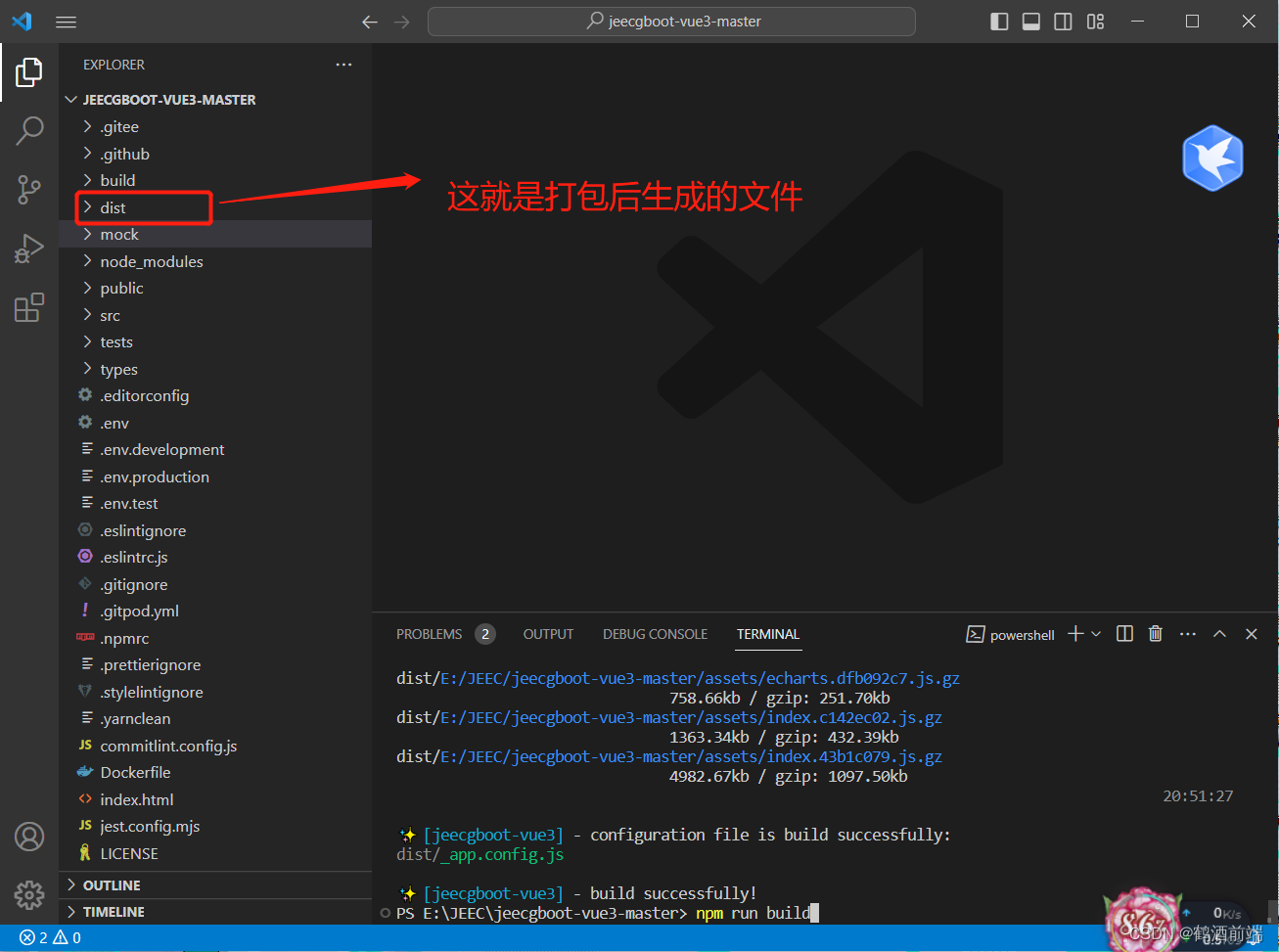Screen dimensions: 1279x952
Task: Expand the mock folder
Action: [x=215, y=234]
